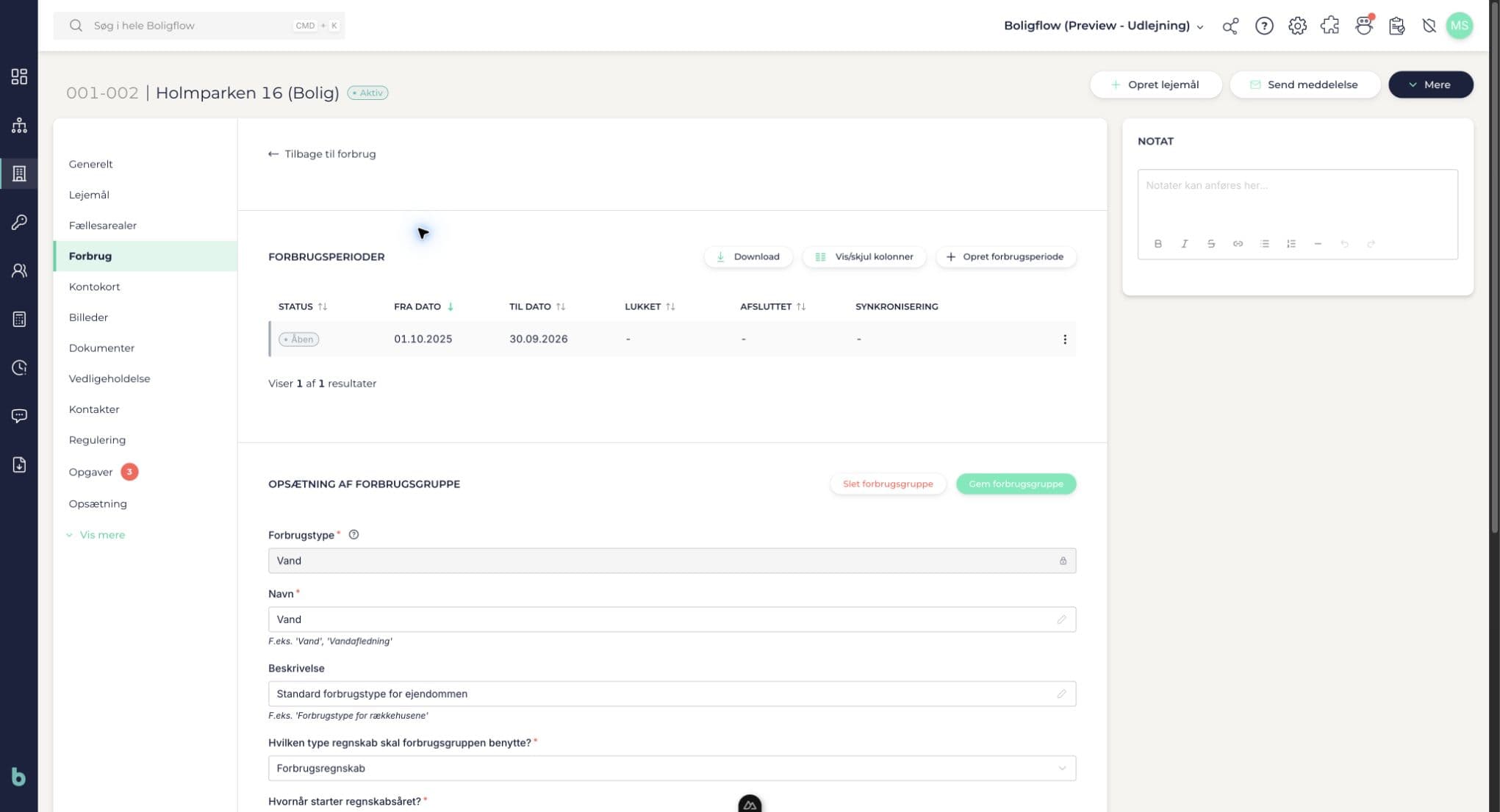The height and width of the screenshot is (812, 1500).
Task: Open the buildings sidebar icon
Action: click(x=19, y=173)
